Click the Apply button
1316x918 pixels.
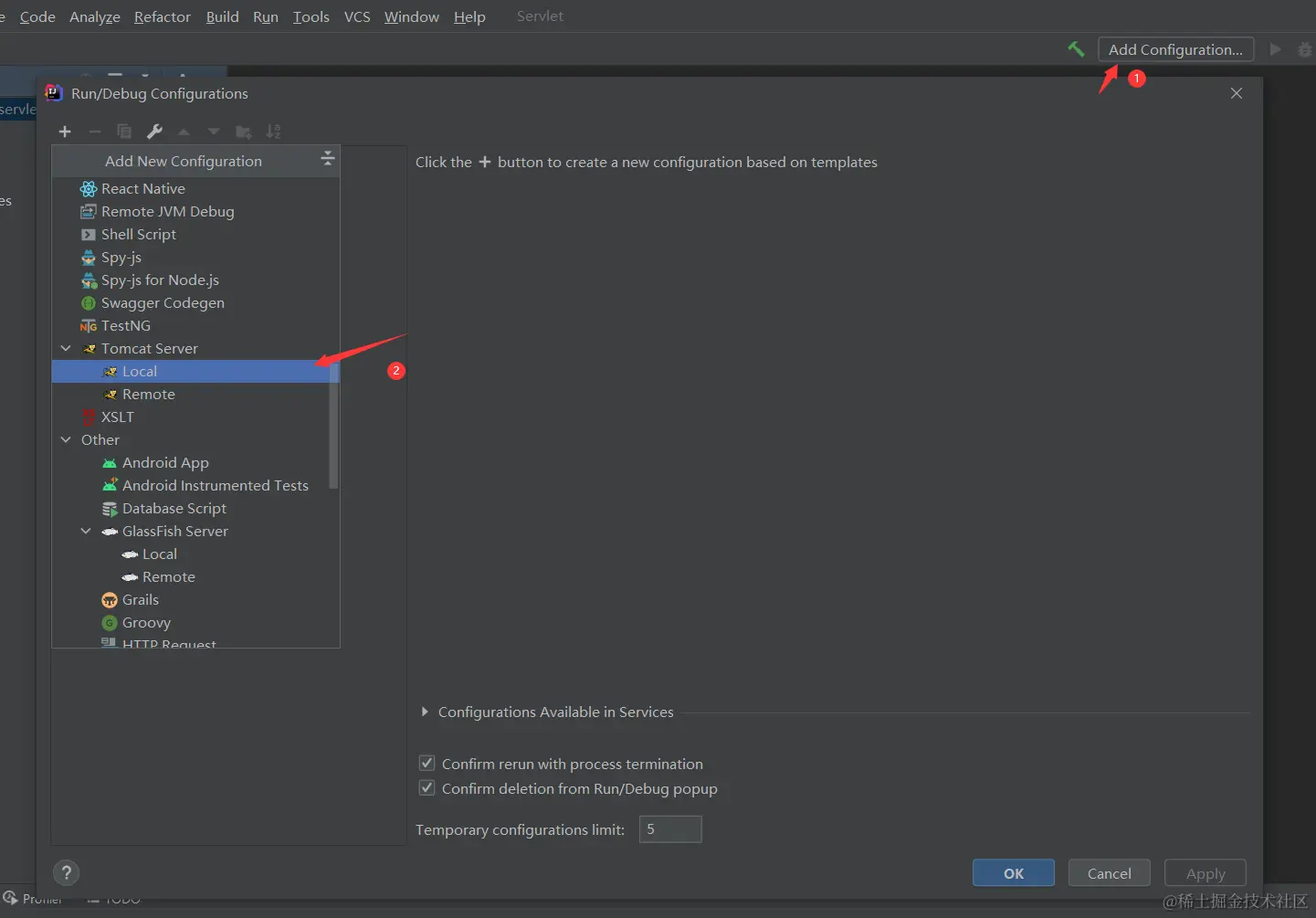point(1205,873)
